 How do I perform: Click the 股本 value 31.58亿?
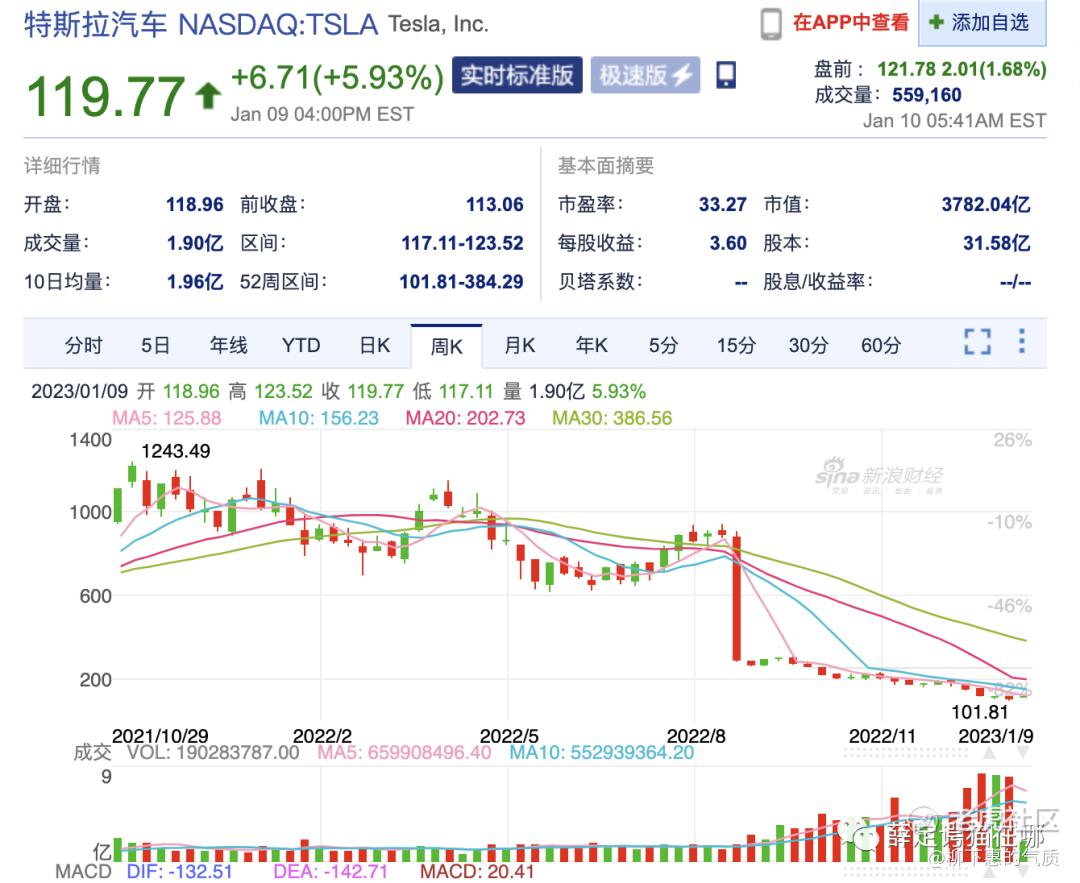pos(997,243)
